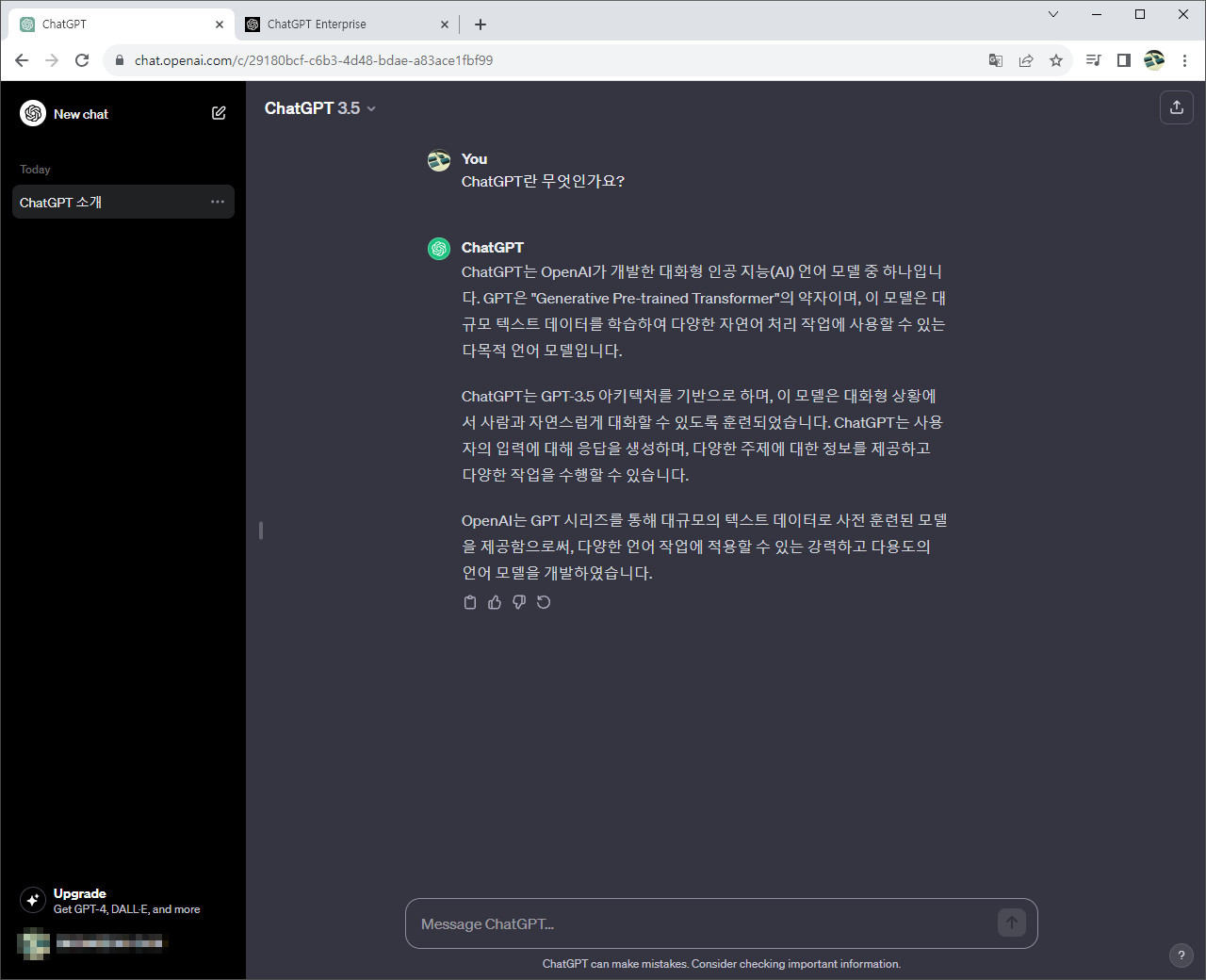Bookmark this page with the star
This screenshot has height=980, width=1206.
click(x=1056, y=60)
